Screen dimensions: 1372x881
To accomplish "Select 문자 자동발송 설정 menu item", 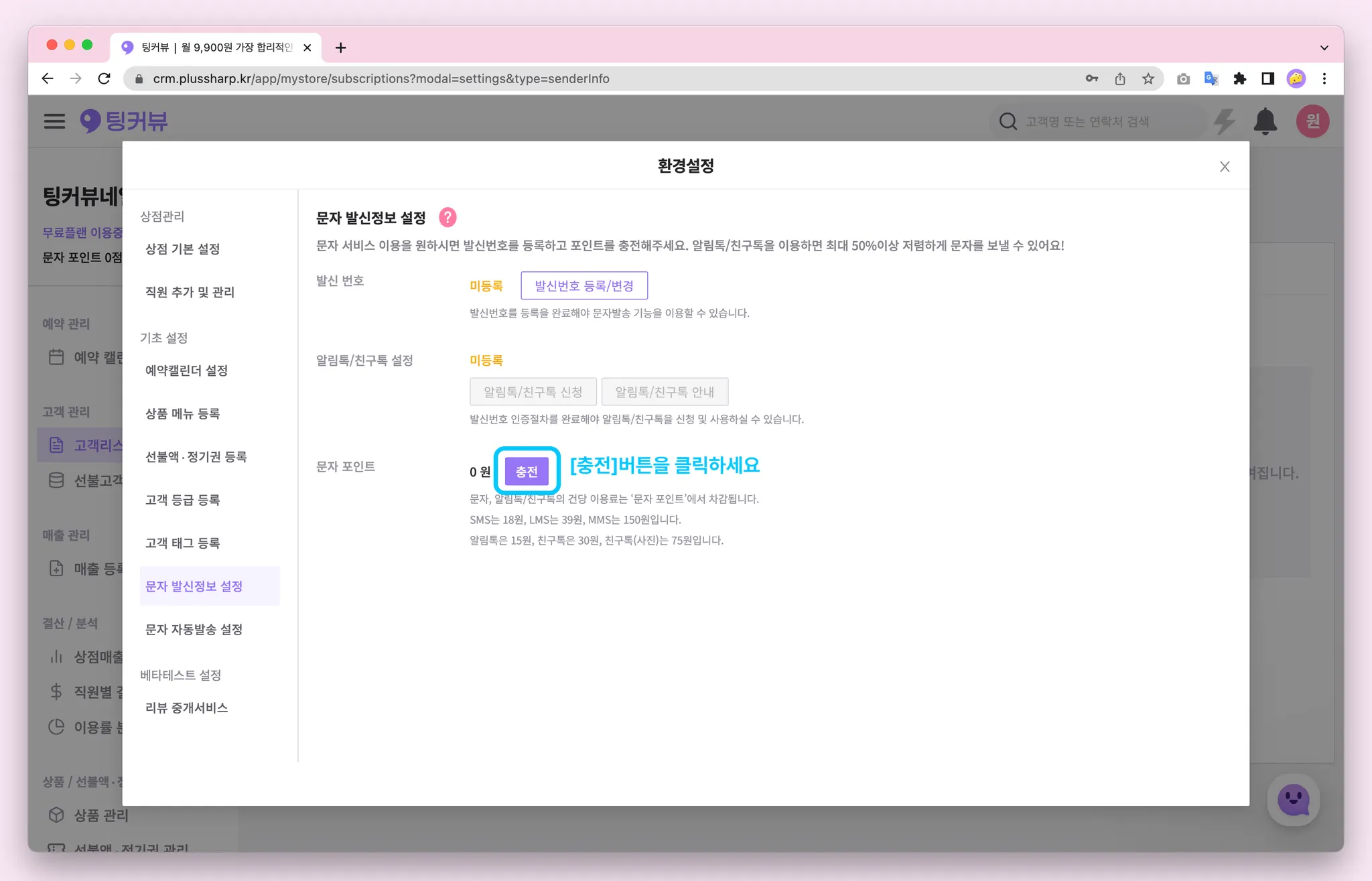I will (194, 630).
